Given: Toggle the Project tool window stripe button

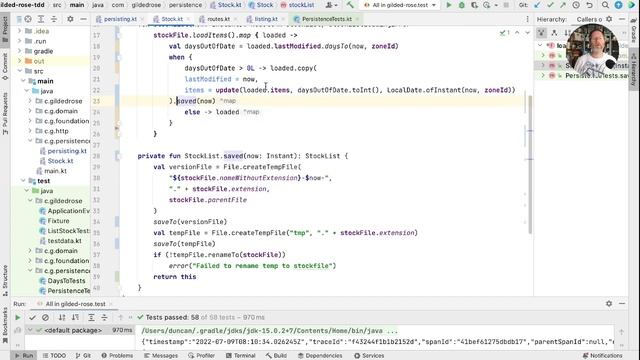Looking at the screenshot, I should coord(5,29).
